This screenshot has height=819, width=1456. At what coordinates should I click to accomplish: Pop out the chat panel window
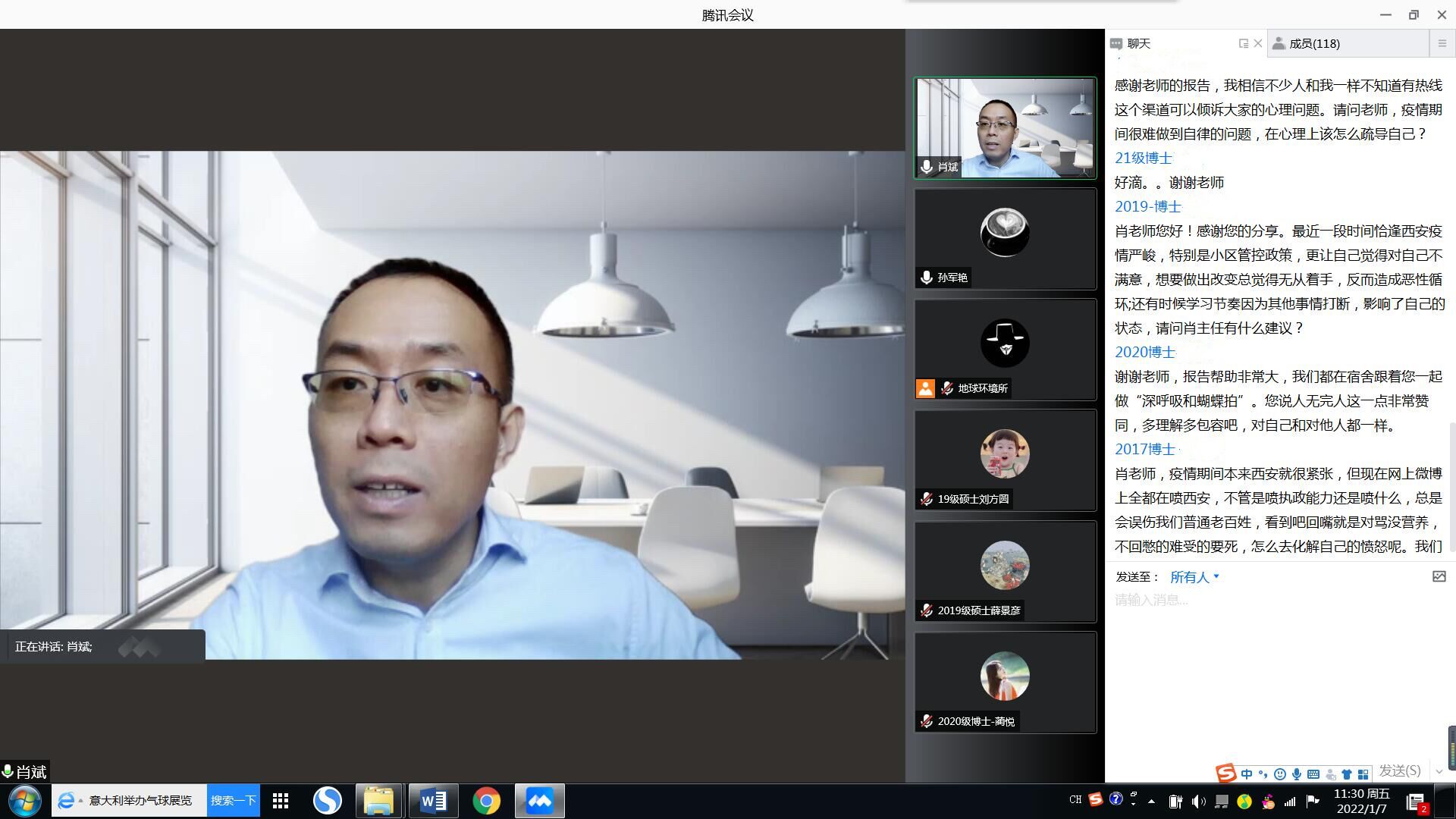point(1243,43)
